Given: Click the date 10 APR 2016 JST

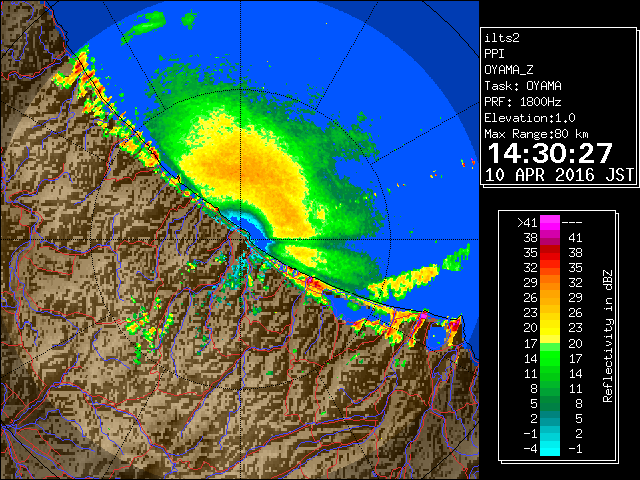Looking at the screenshot, I should [560, 175].
